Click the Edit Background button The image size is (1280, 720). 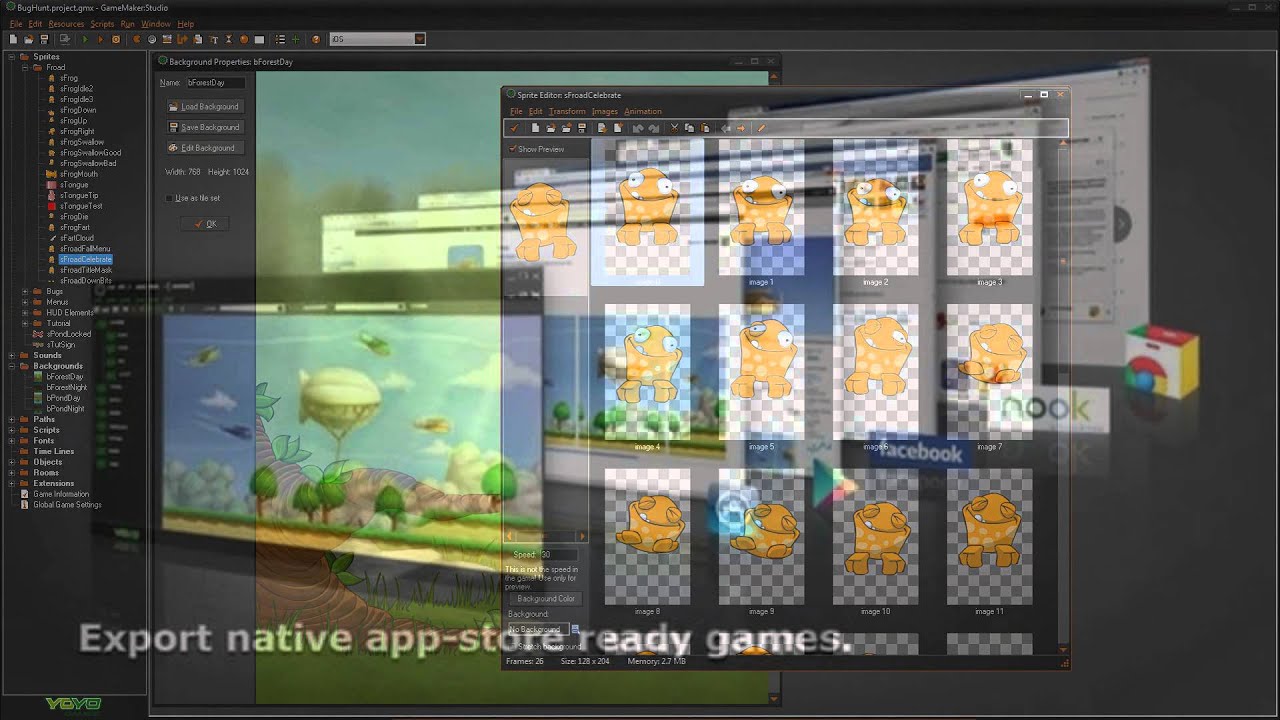pyautogui.click(x=206, y=148)
